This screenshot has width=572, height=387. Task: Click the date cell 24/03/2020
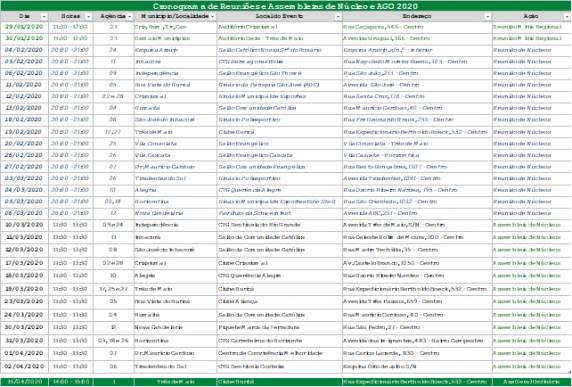24,315
